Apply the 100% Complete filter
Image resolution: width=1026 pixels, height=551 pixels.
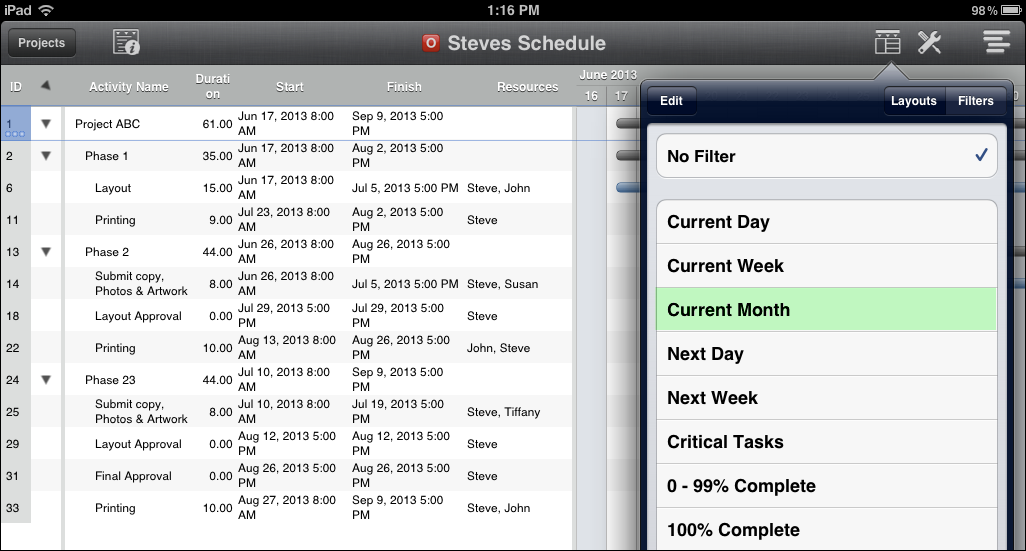pyautogui.click(x=826, y=529)
